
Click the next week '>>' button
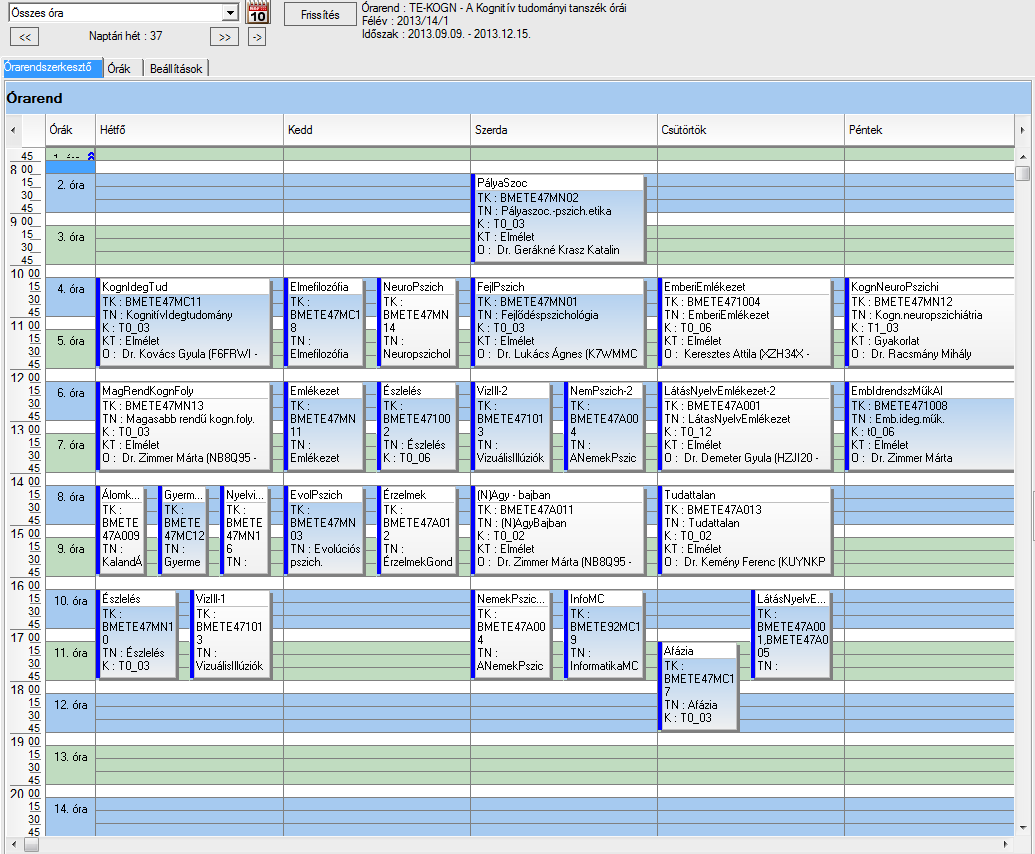(224, 37)
